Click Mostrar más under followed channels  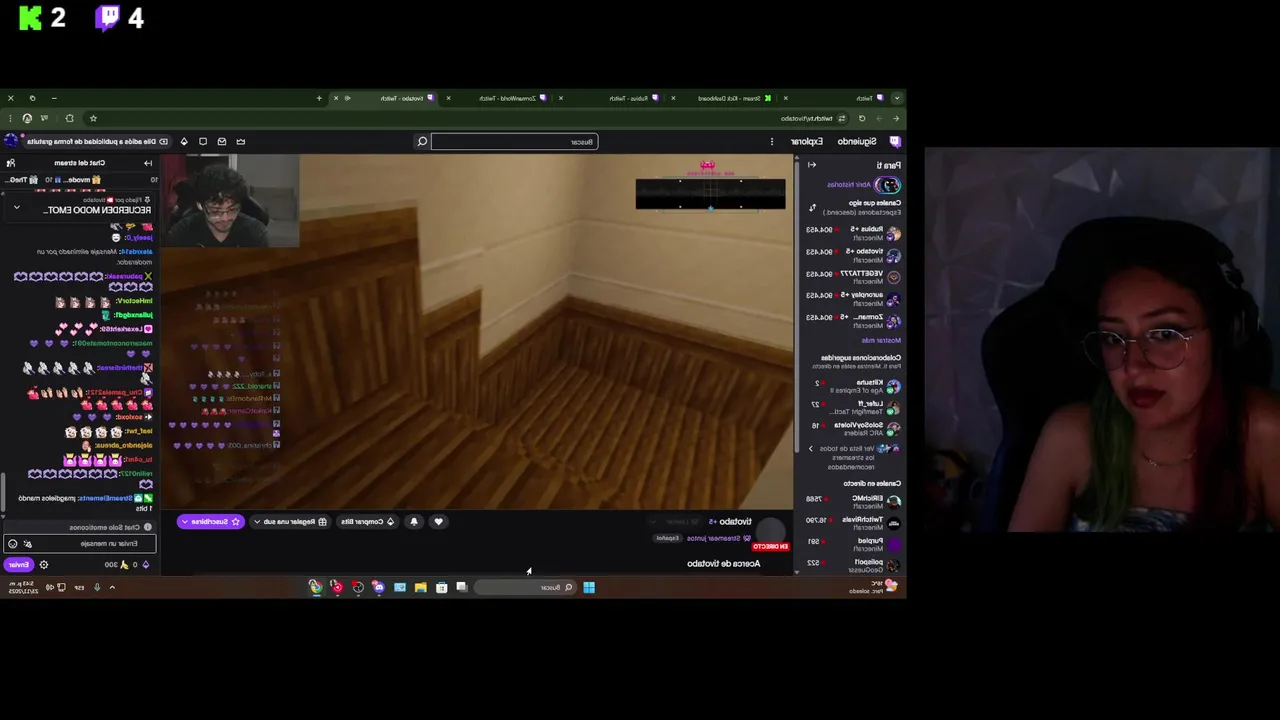(x=881, y=340)
